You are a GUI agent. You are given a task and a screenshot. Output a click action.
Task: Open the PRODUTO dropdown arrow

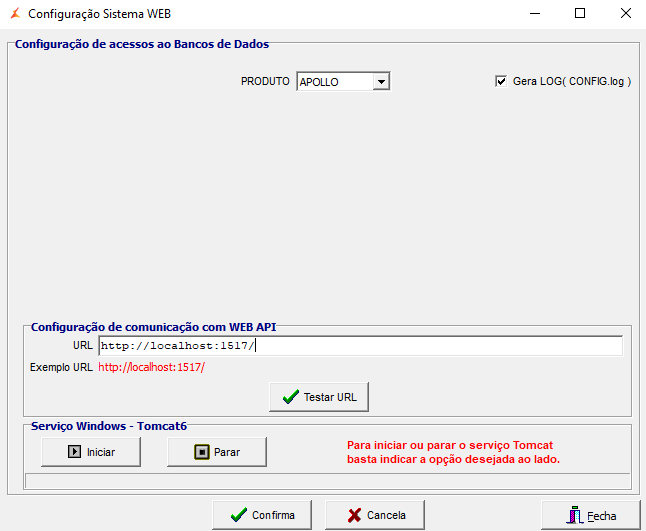tap(381, 82)
